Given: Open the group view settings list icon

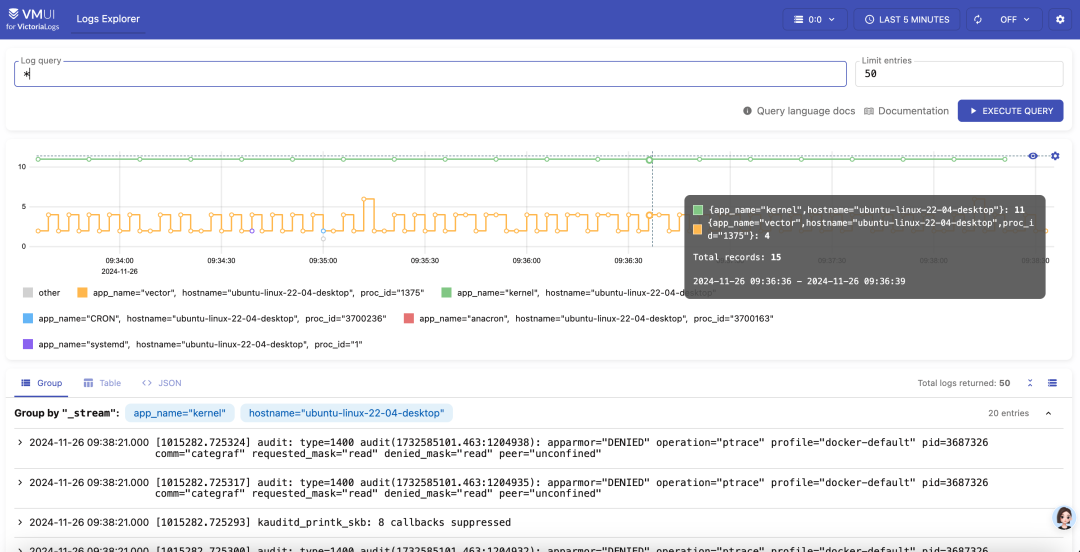Looking at the screenshot, I should pyautogui.click(x=1052, y=383).
